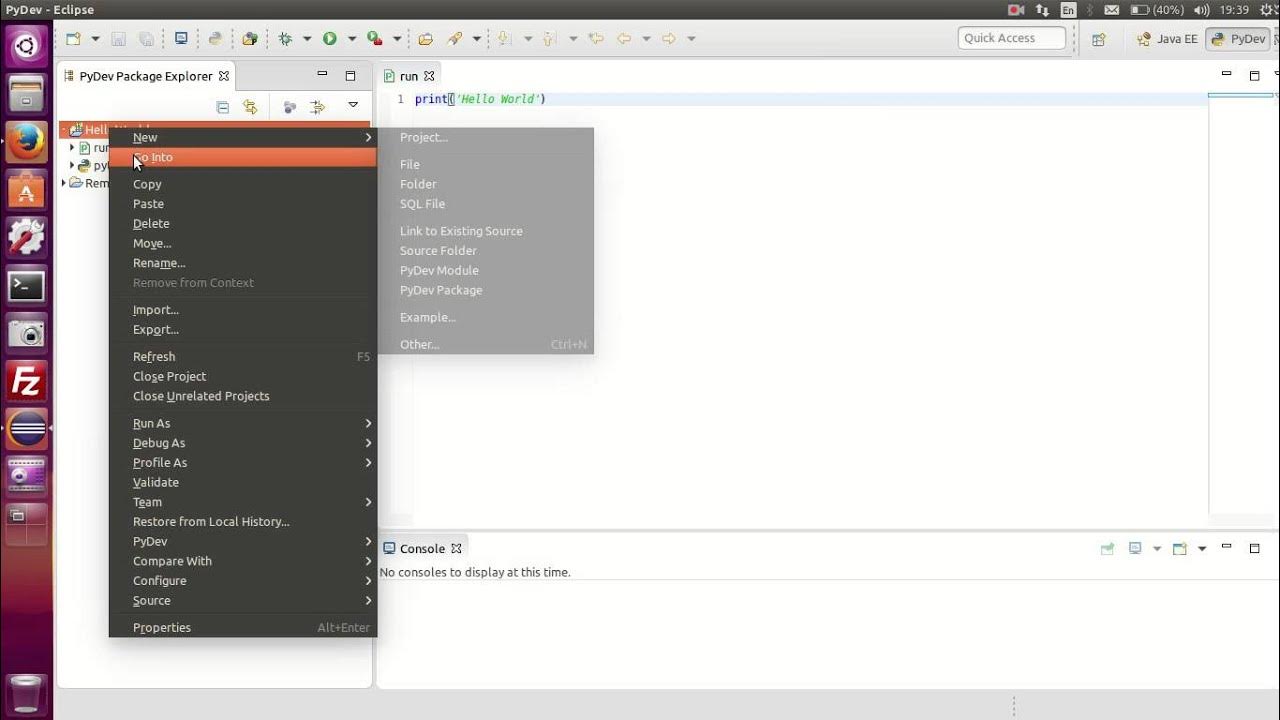Open Package Explorer view menu triangle
Image resolution: width=1280 pixels, height=720 pixels.
(353, 105)
